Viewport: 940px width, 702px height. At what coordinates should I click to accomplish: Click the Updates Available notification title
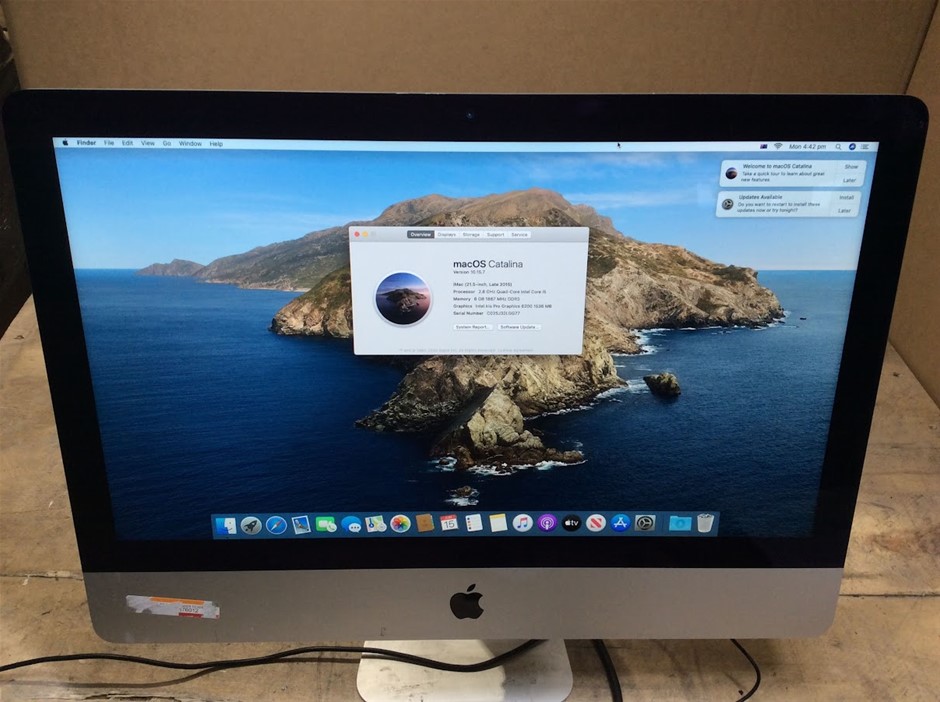click(x=760, y=197)
